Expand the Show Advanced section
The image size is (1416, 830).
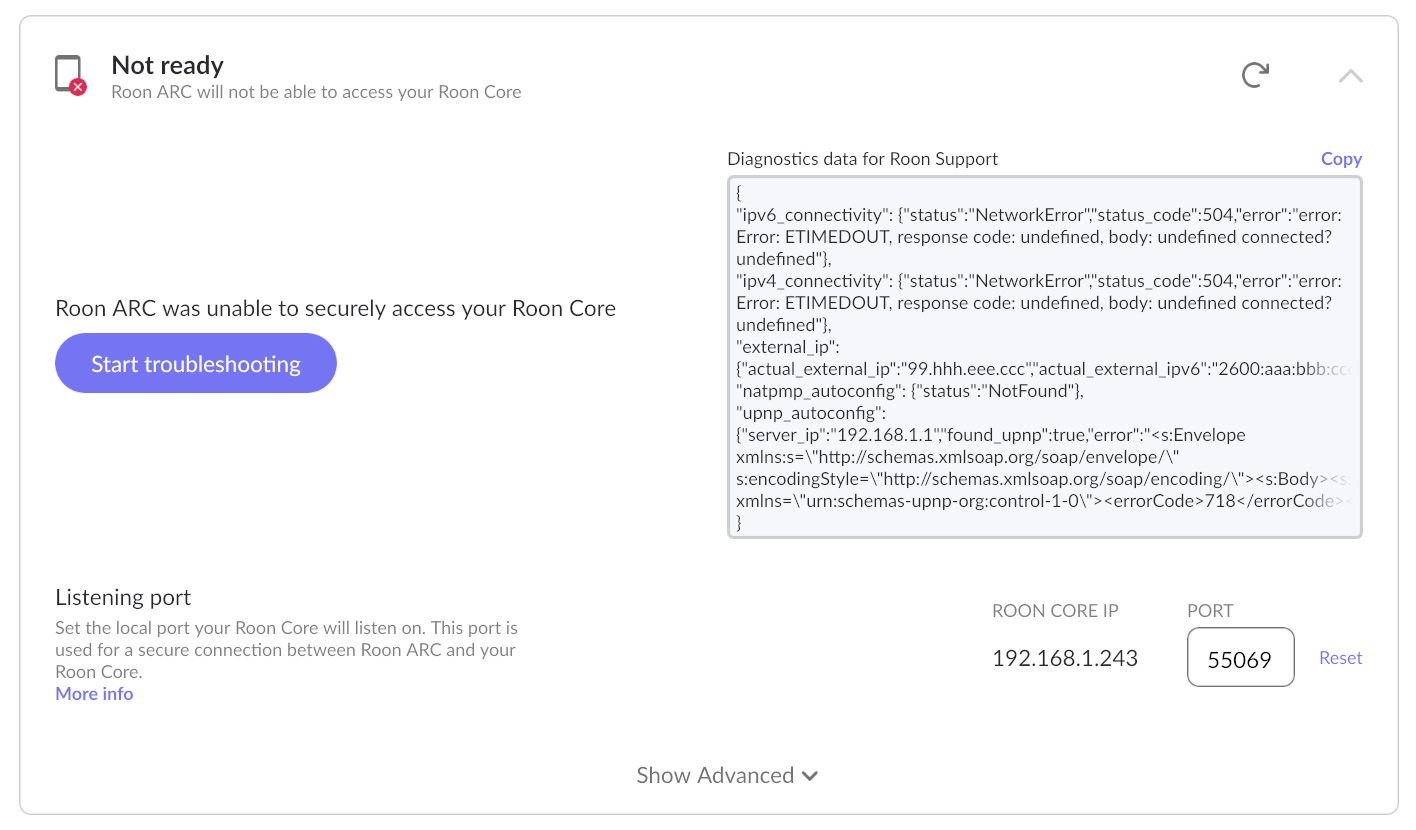715,775
